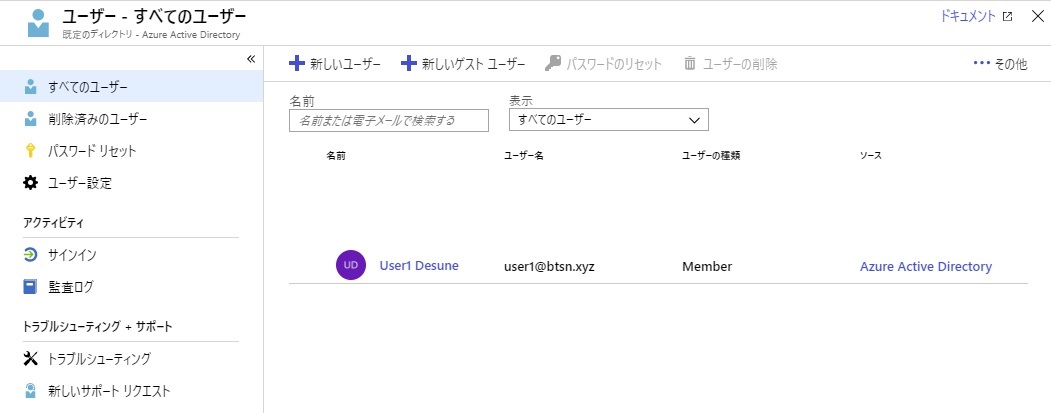This screenshot has height=413, width=1051.
Task: Select パスワード リセット menu item
Action: (x=92, y=151)
